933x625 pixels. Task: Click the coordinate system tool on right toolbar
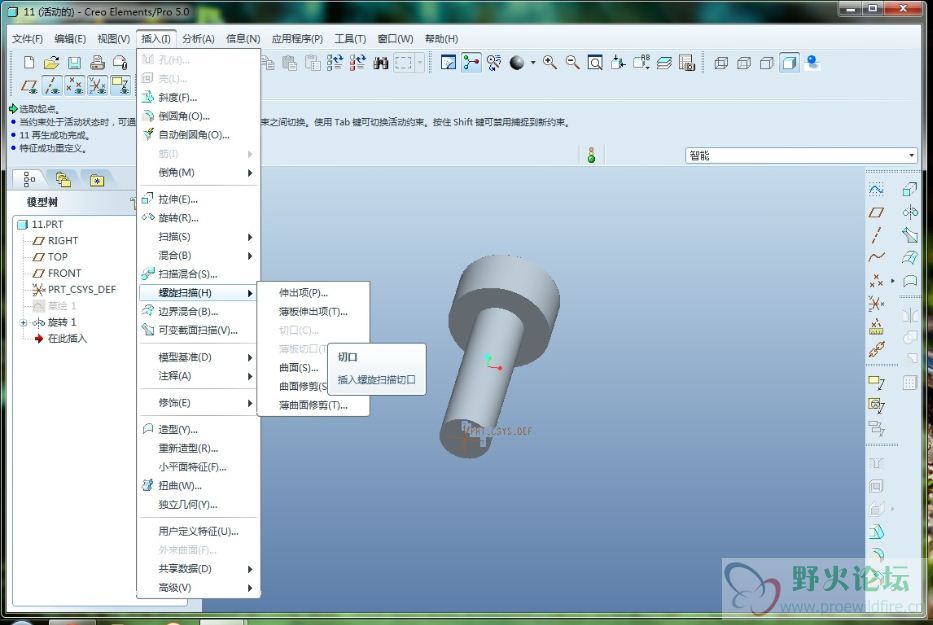pos(876,303)
